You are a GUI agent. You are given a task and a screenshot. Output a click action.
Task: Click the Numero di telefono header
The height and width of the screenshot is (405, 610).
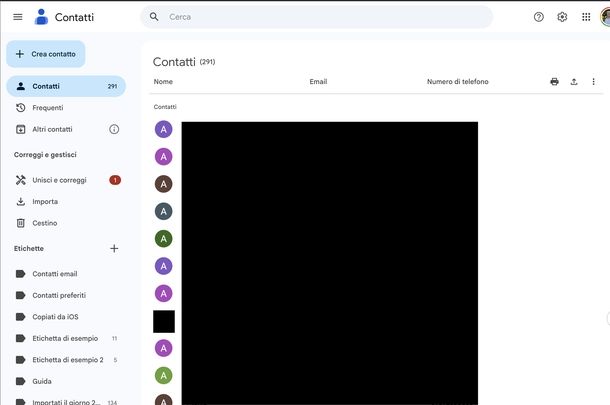coord(458,82)
